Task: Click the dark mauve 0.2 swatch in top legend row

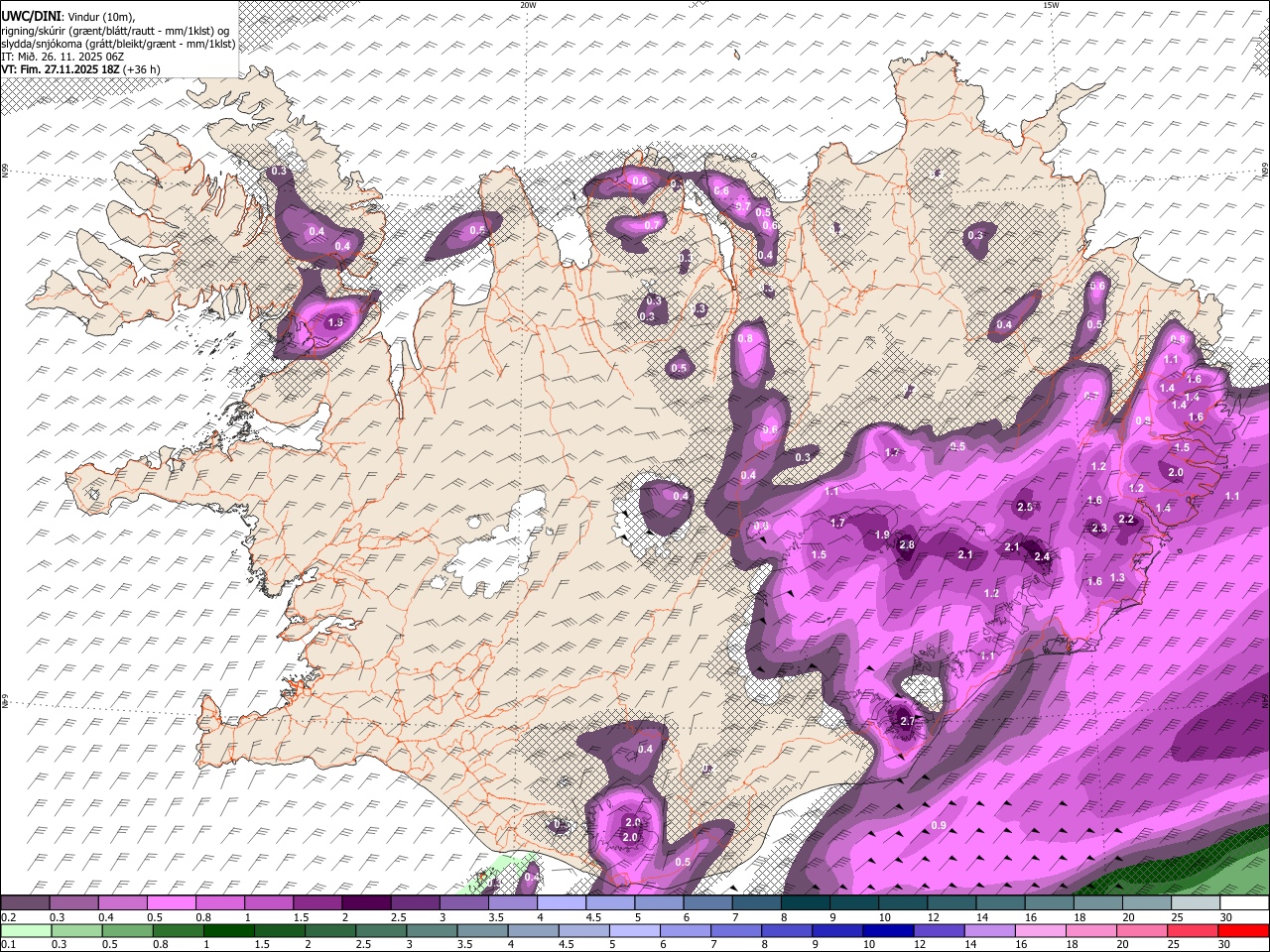Action: tap(25, 903)
